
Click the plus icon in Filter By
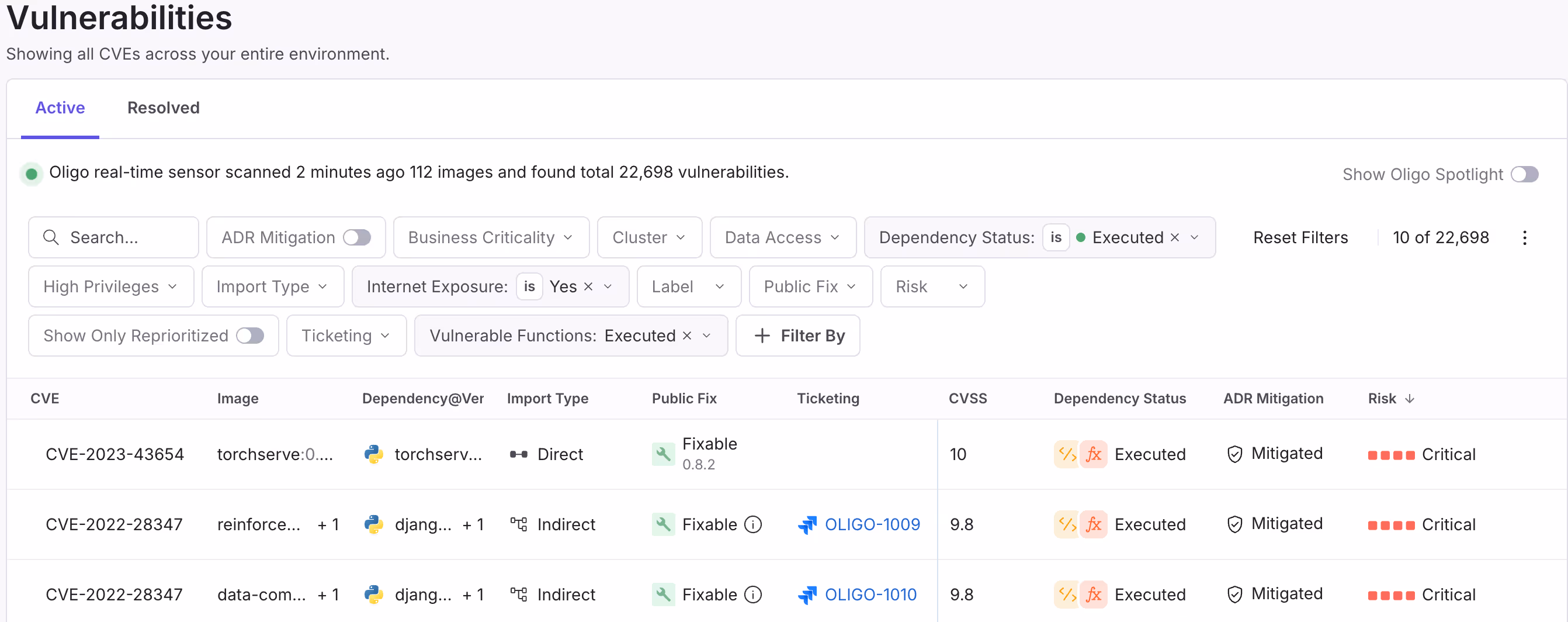coord(762,336)
